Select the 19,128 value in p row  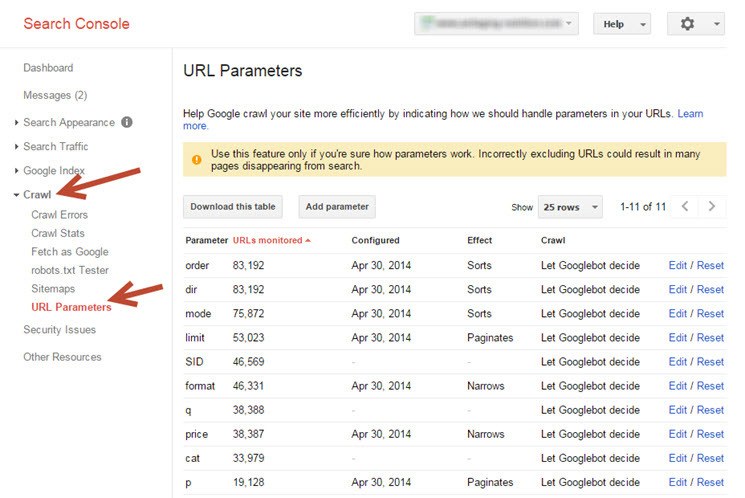pyautogui.click(x=248, y=482)
